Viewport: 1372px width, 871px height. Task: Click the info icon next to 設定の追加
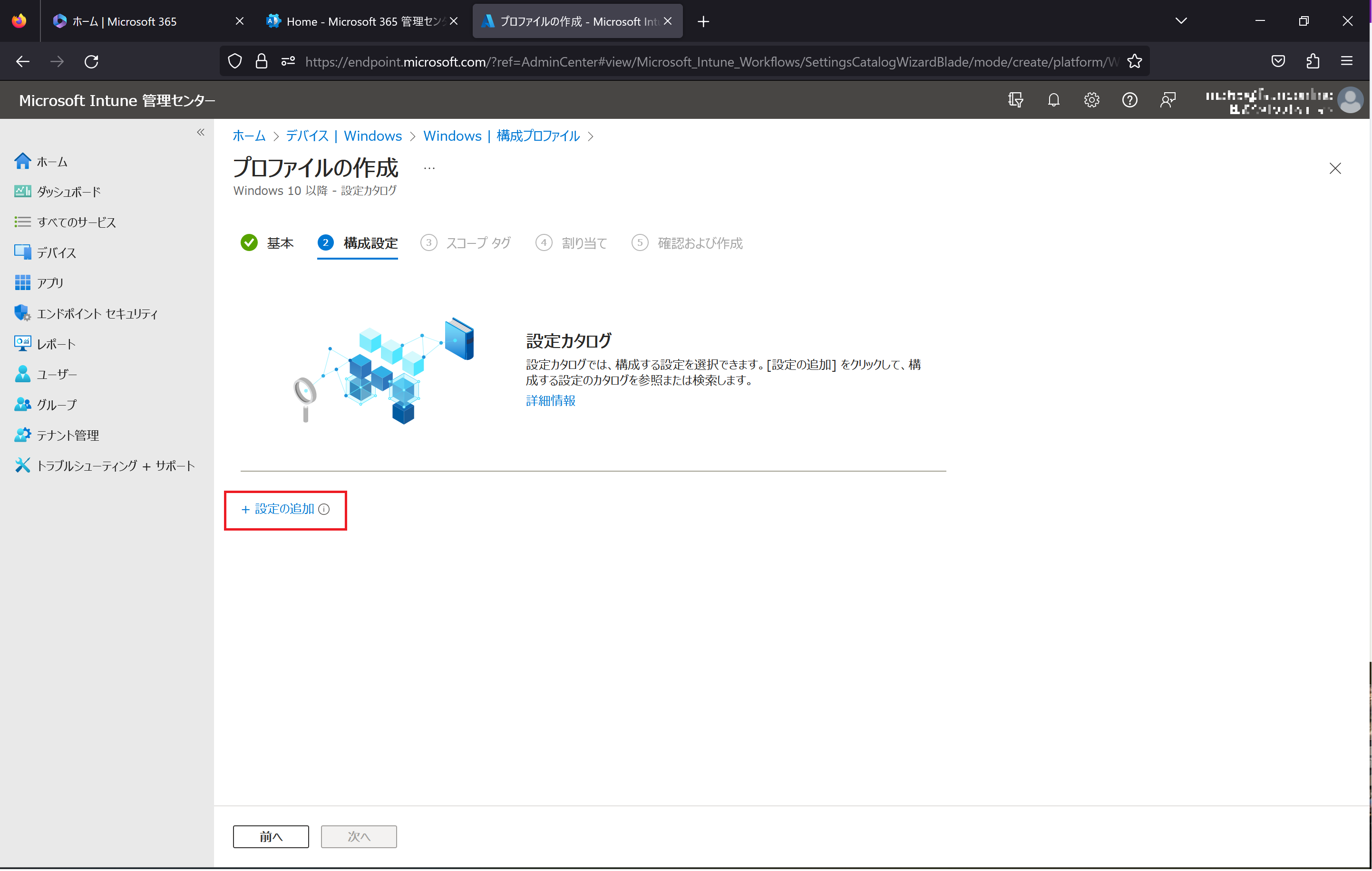324,509
